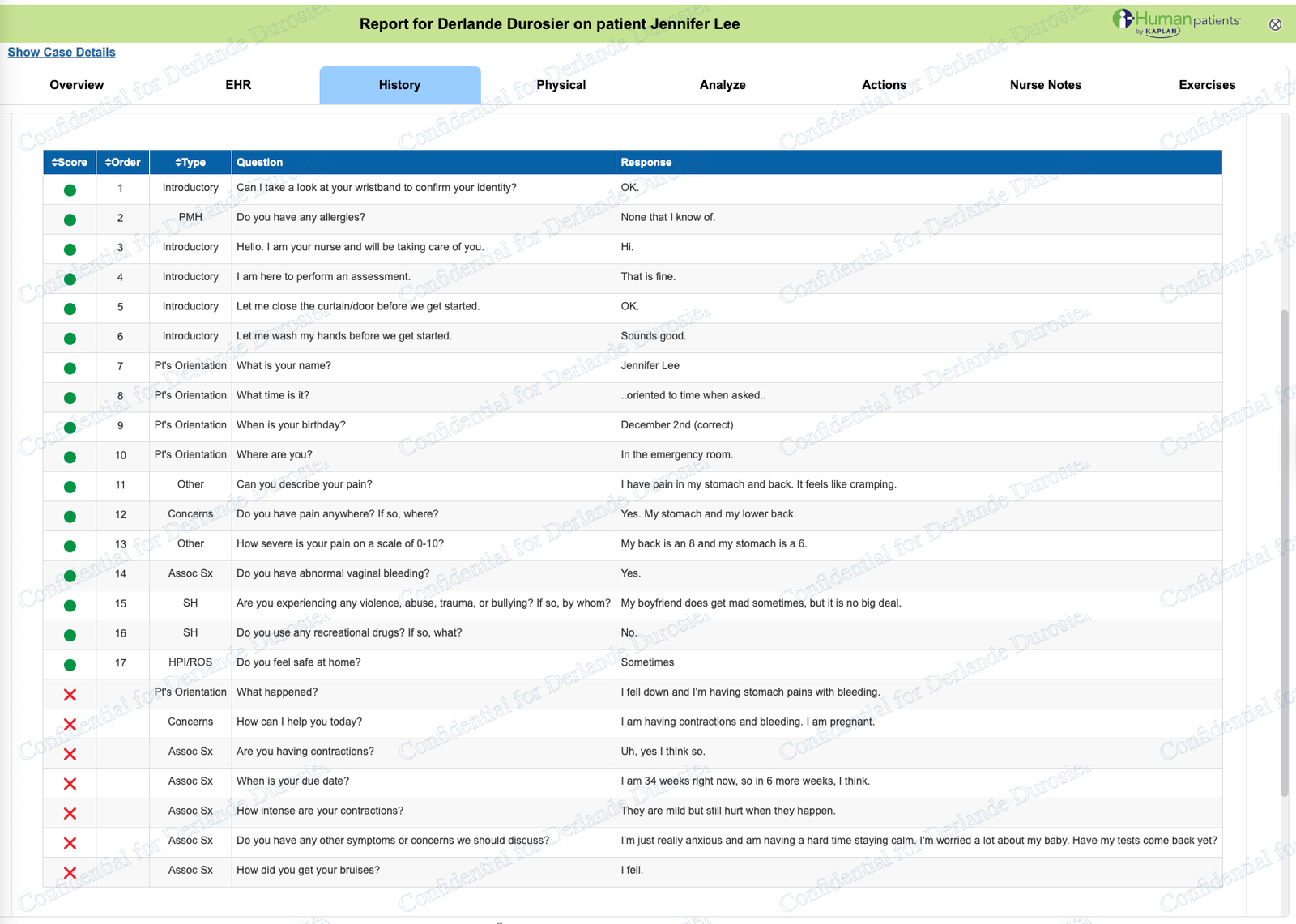Go to the Physical tab
This screenshot has width=1296, height=924.
click(561, 85)
